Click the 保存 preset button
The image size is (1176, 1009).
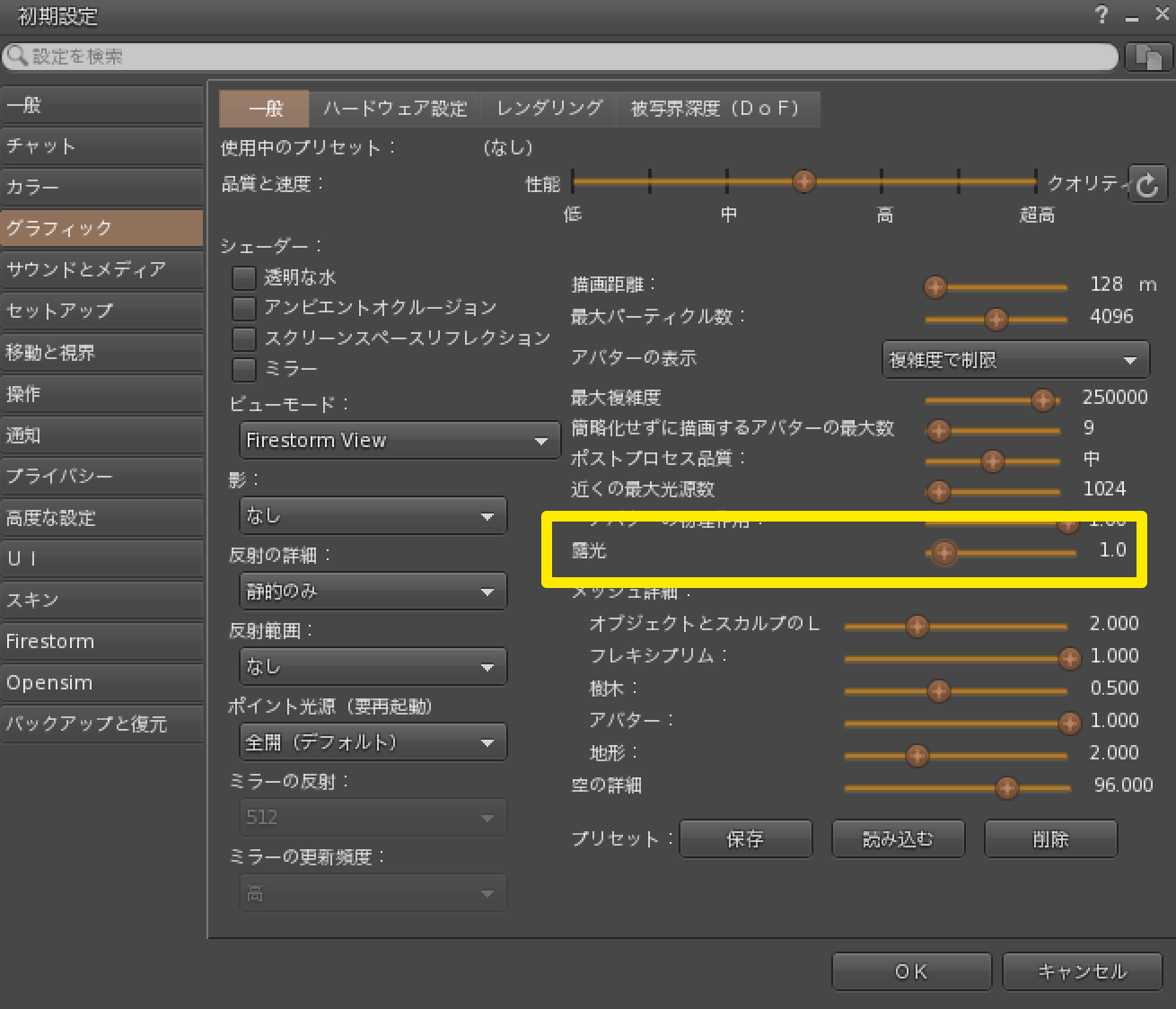tap(745, 839)
